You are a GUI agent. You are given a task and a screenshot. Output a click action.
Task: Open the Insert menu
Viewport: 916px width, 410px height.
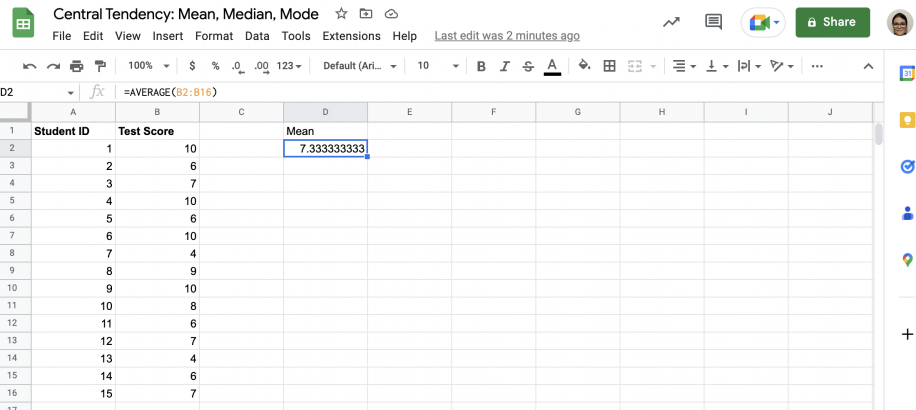coord(168,36)
